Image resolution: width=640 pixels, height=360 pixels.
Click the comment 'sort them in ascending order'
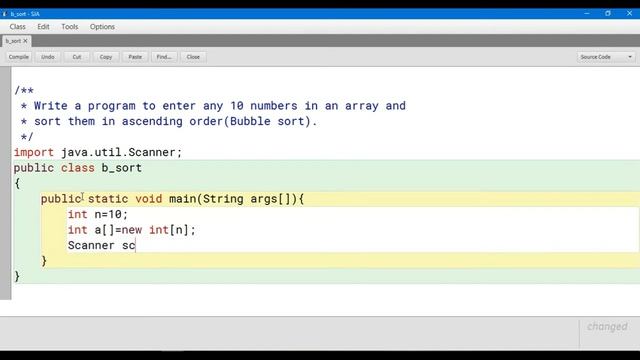point(176,121)
